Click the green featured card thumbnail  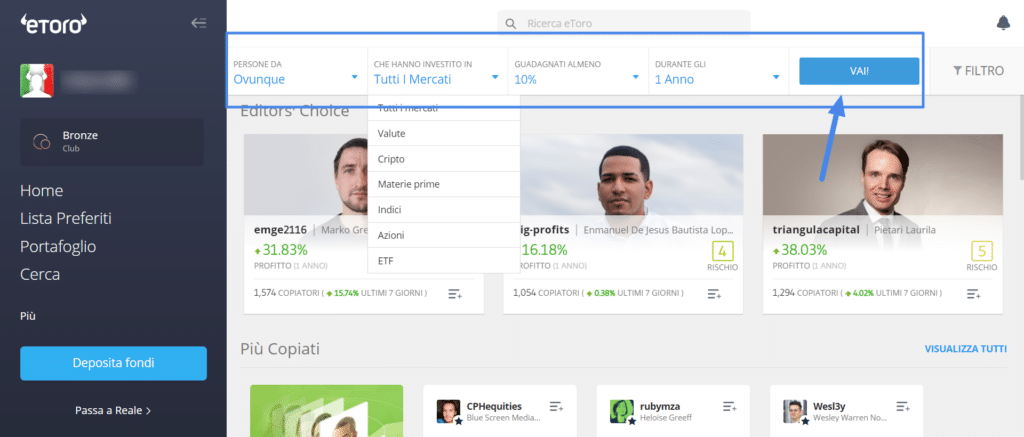click(x=327, y=411)
